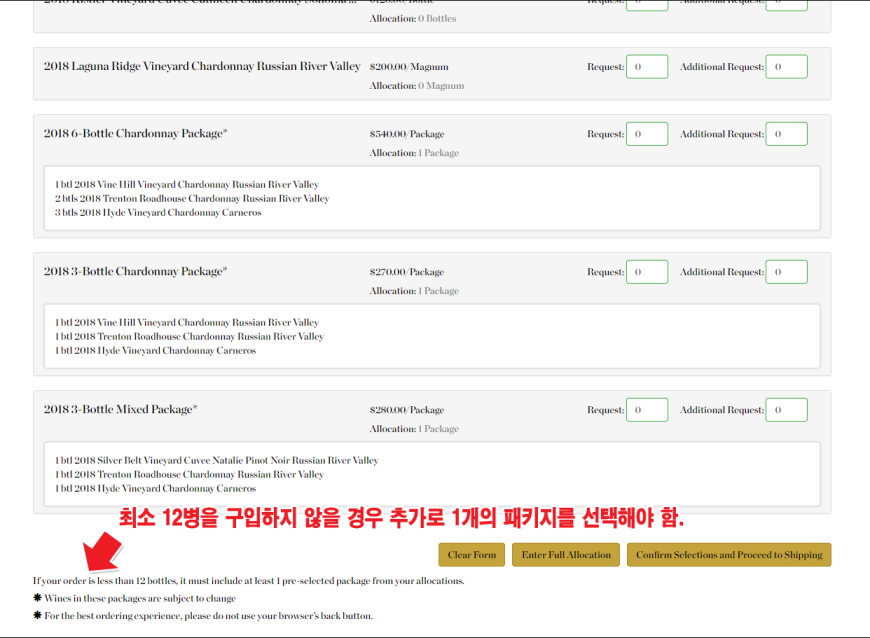Click Request field for Laguna Ridge Vineyard Chardonnay

click(647, 67)
